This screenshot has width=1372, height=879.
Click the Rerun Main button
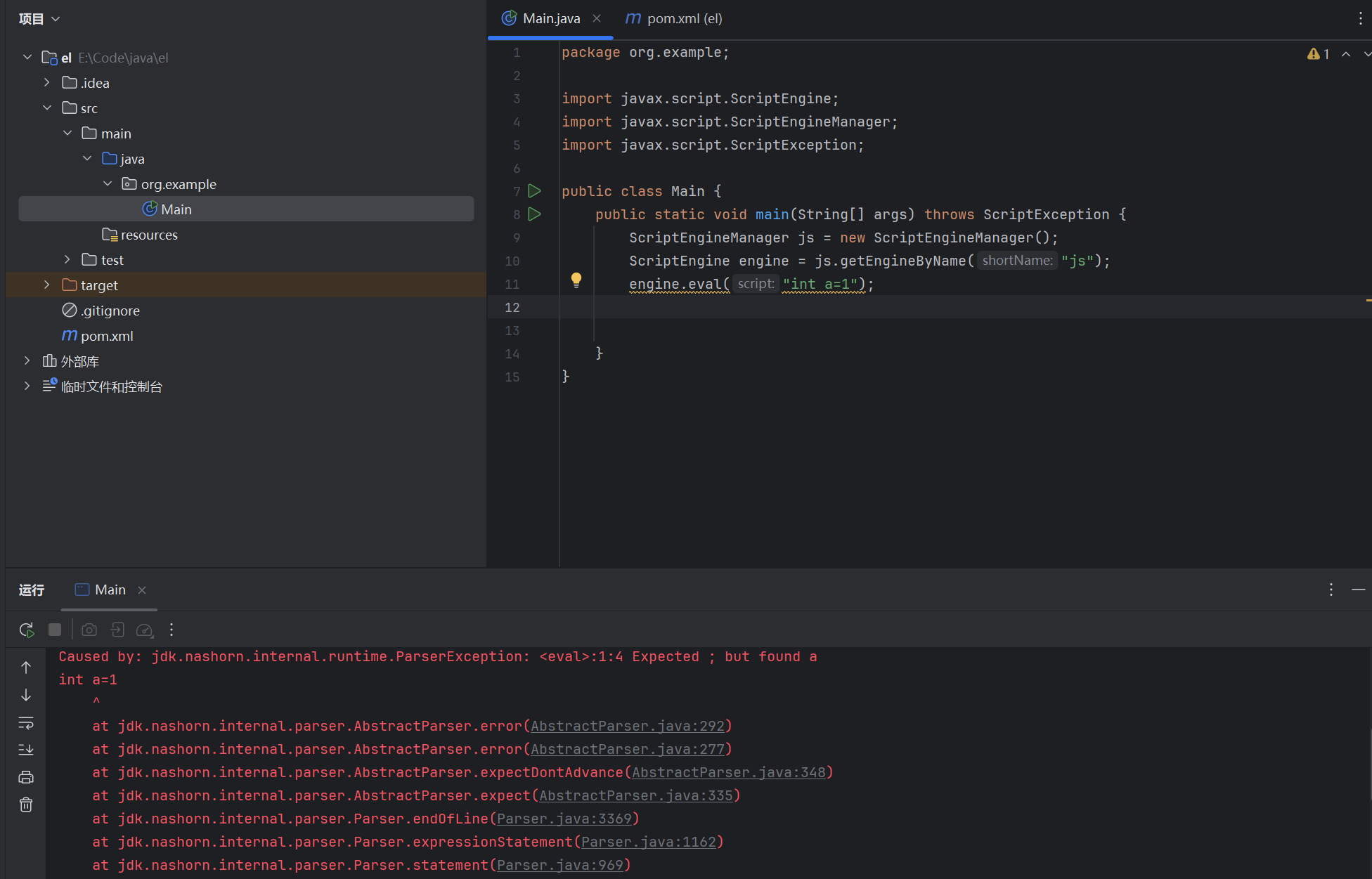tap(27, 630)
